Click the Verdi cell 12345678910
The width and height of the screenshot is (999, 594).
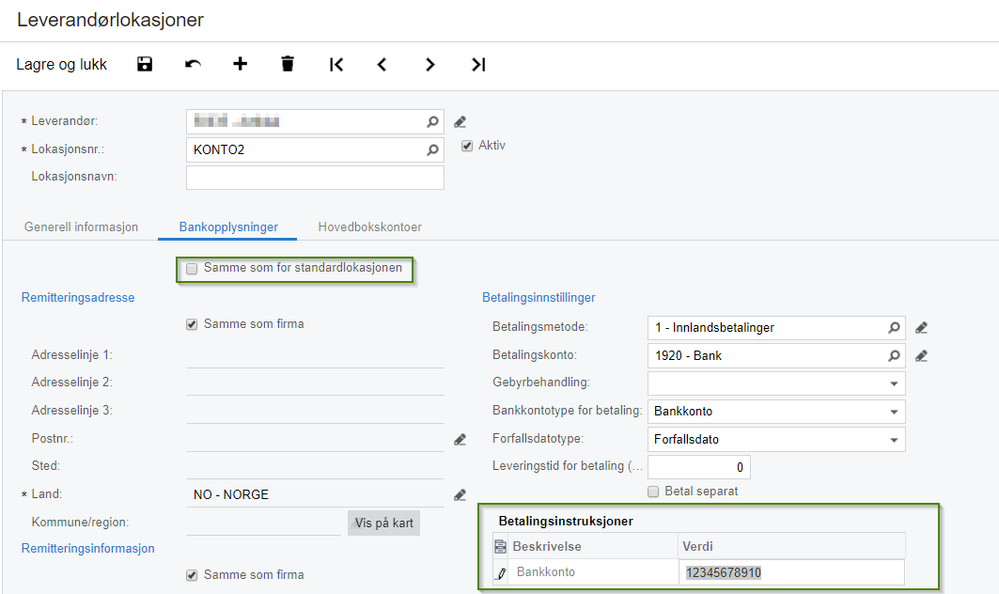coord(791,572)
